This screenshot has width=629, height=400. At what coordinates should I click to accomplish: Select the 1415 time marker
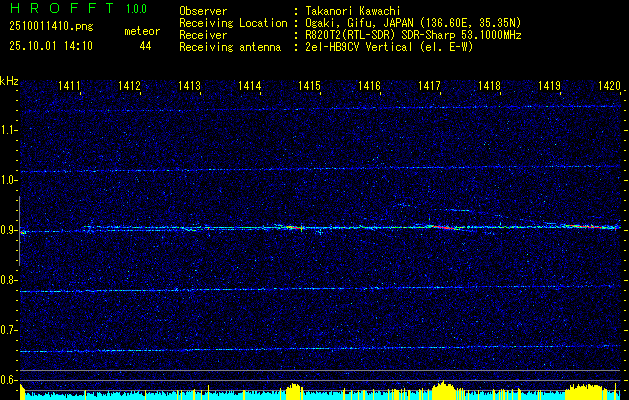309,87
